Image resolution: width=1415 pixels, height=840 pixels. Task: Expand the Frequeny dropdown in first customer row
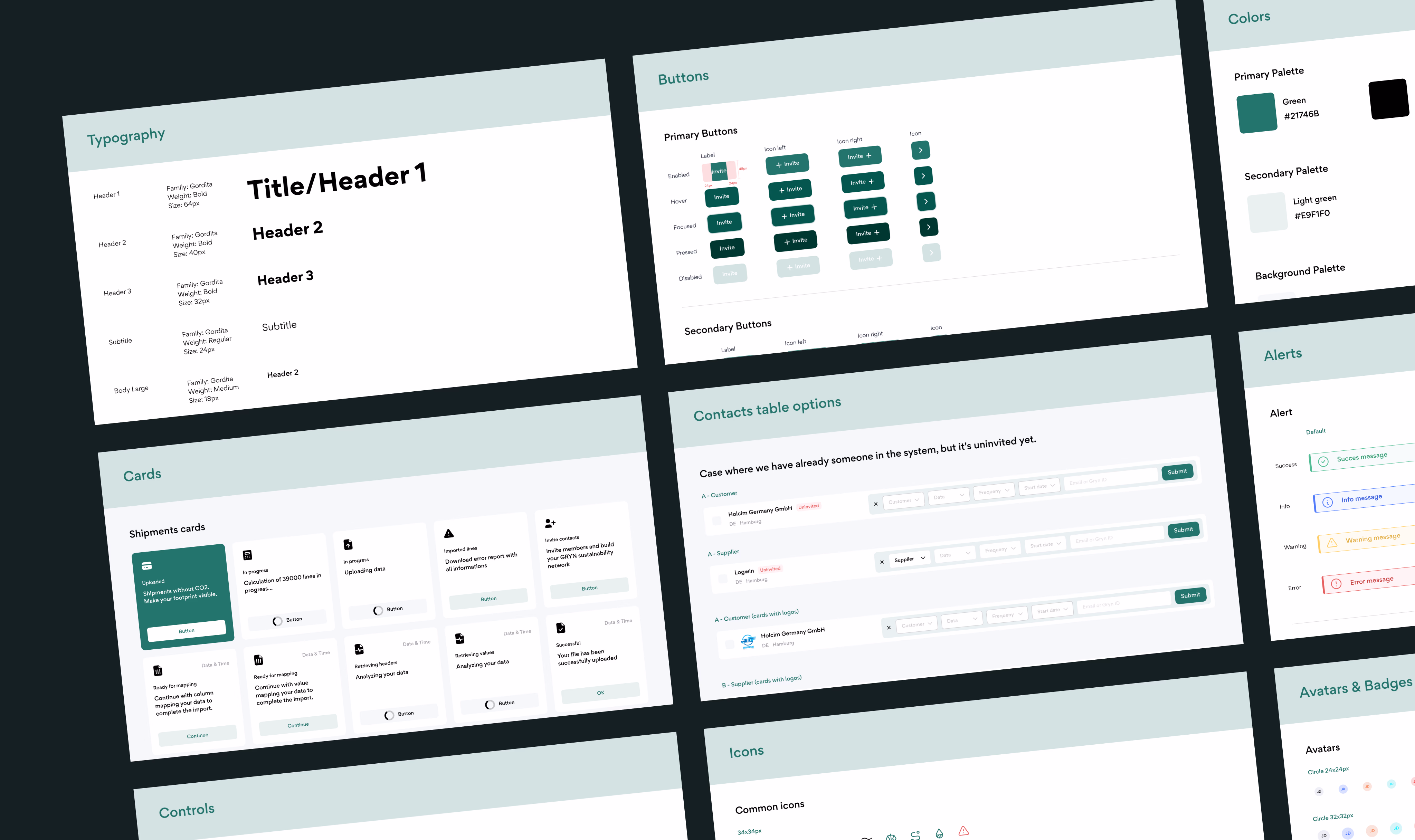tap(995, 491)
